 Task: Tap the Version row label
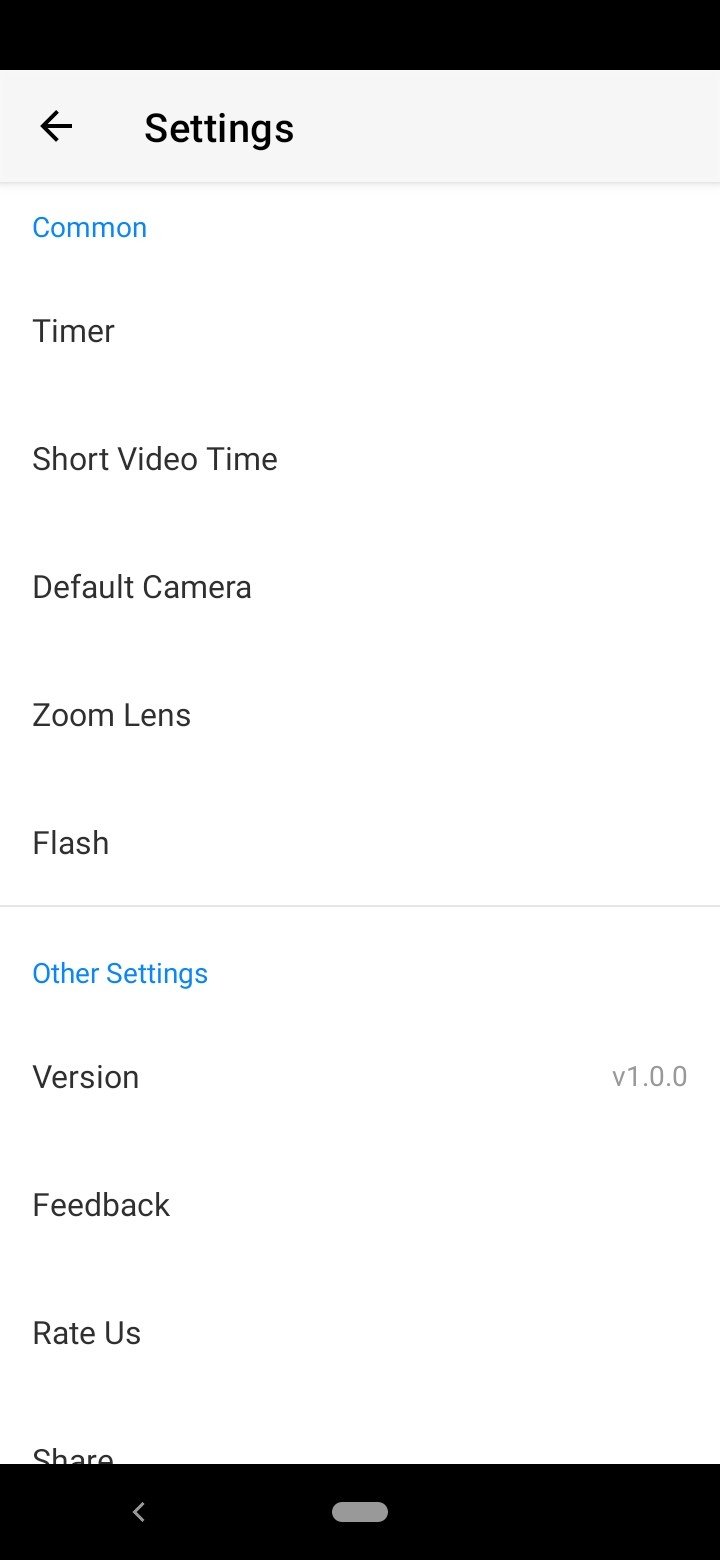point(86,1077)
